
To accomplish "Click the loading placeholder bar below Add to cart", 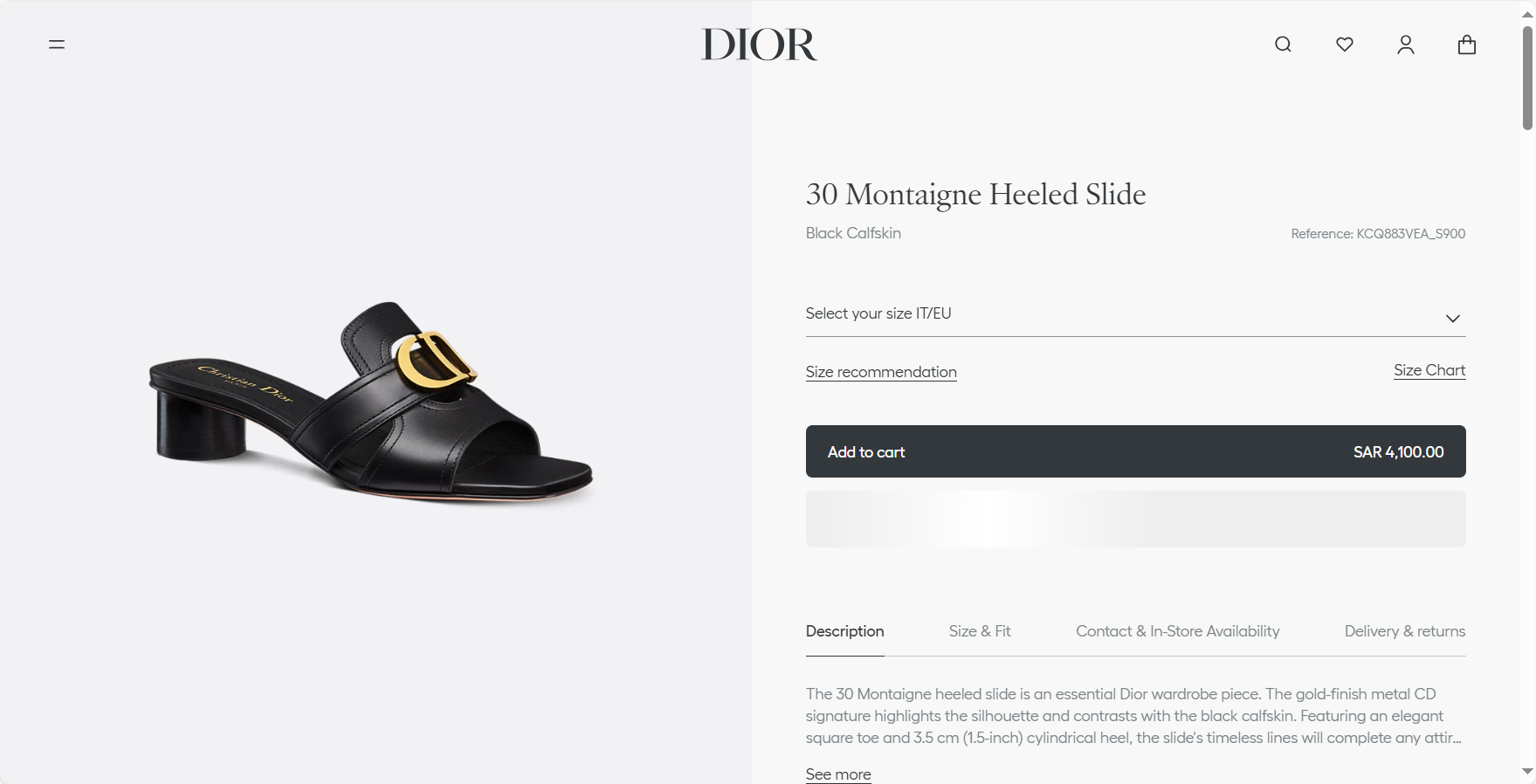I will click(x=1135, y=519).
